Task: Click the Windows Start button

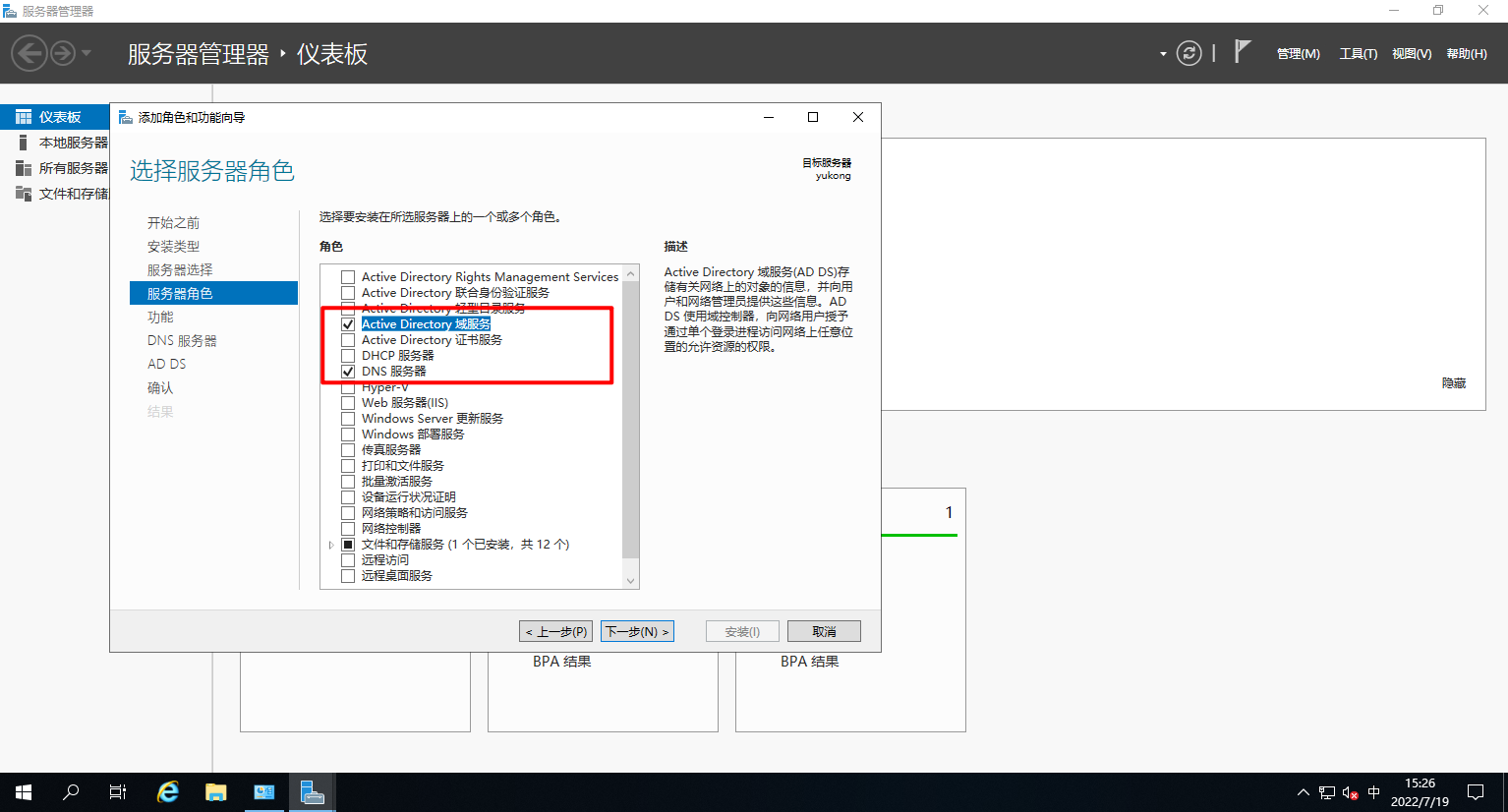Action: [x=24, y=791]
